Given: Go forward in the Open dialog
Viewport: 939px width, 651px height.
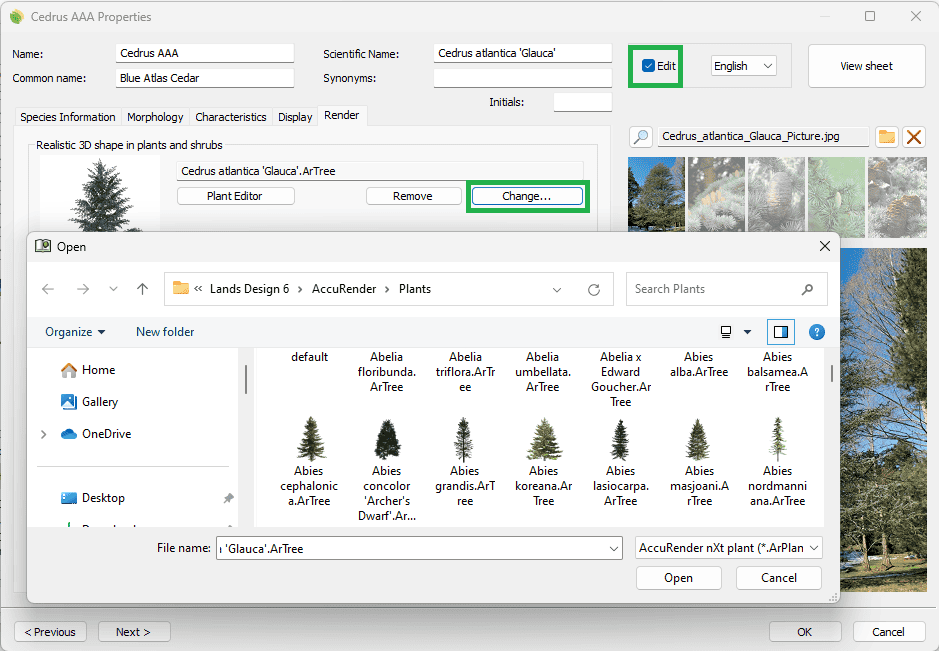Looking at the screenshot, I should tap(83, 289).
